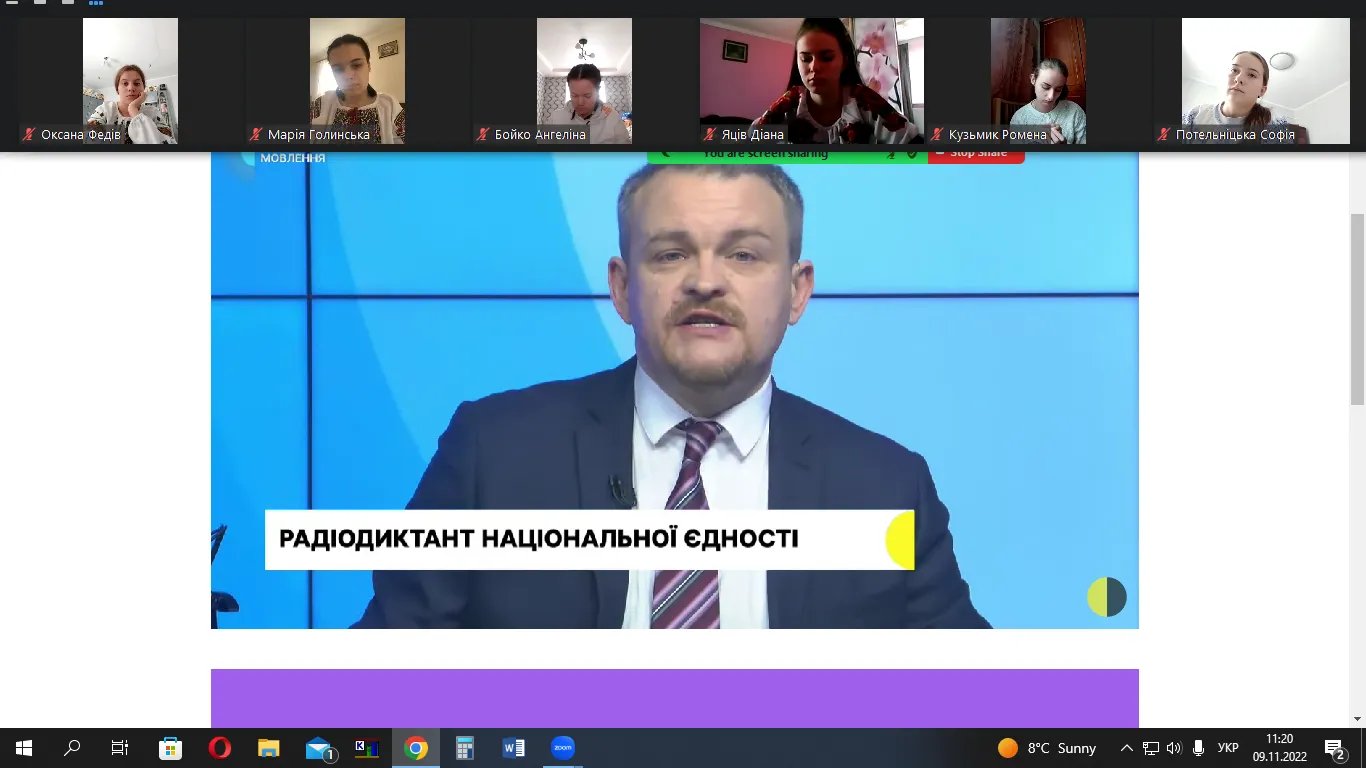The width and height of the screenshot is (1366, 768).
Task: Switch the УКР keyboard language
Action: (1228, 748)
